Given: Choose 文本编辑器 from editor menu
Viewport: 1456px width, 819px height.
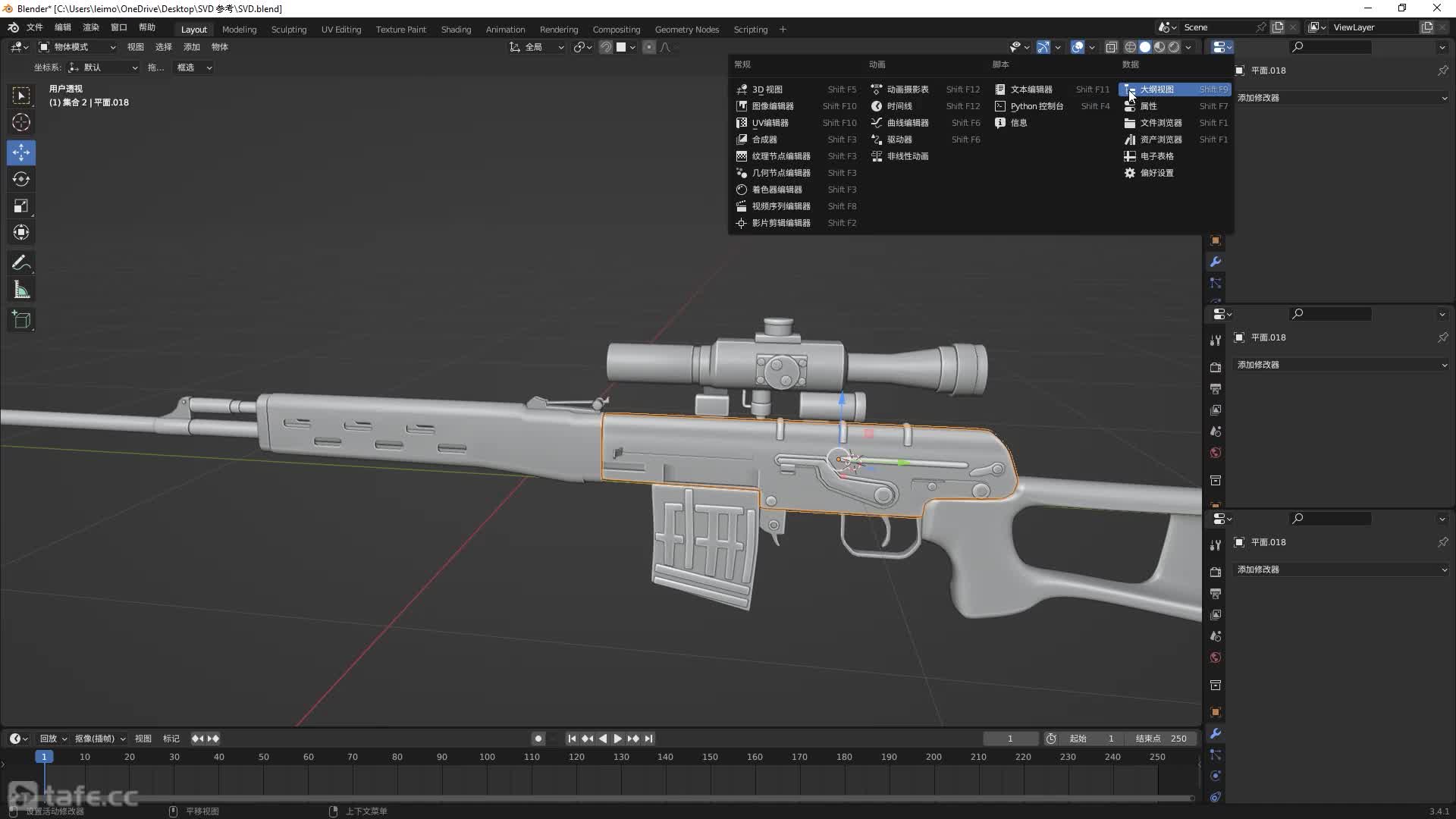Looking at the screenshot, I should tap(1053, 89).
